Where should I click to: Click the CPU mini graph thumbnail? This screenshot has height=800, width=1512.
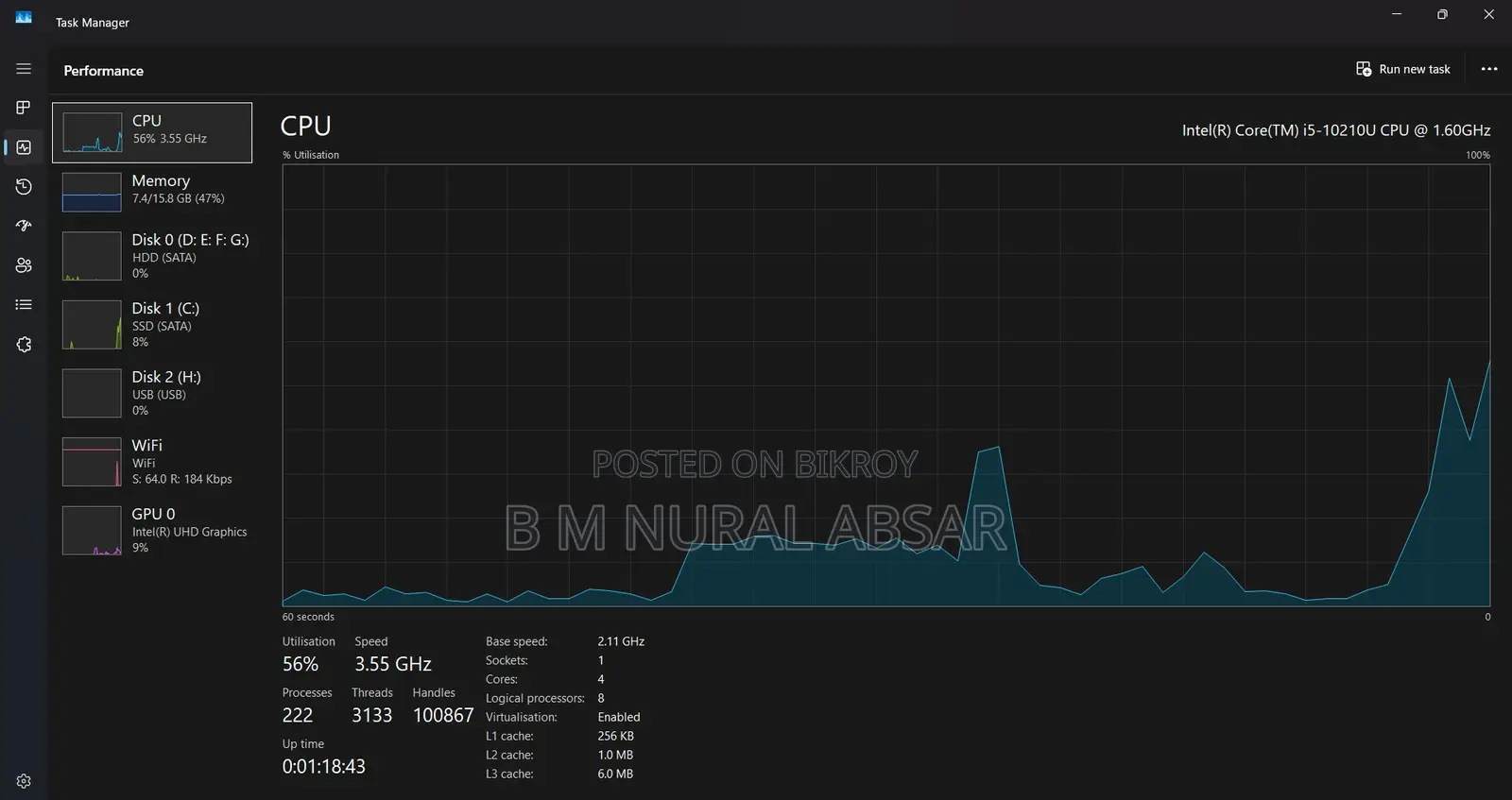(x=92, y=132)
